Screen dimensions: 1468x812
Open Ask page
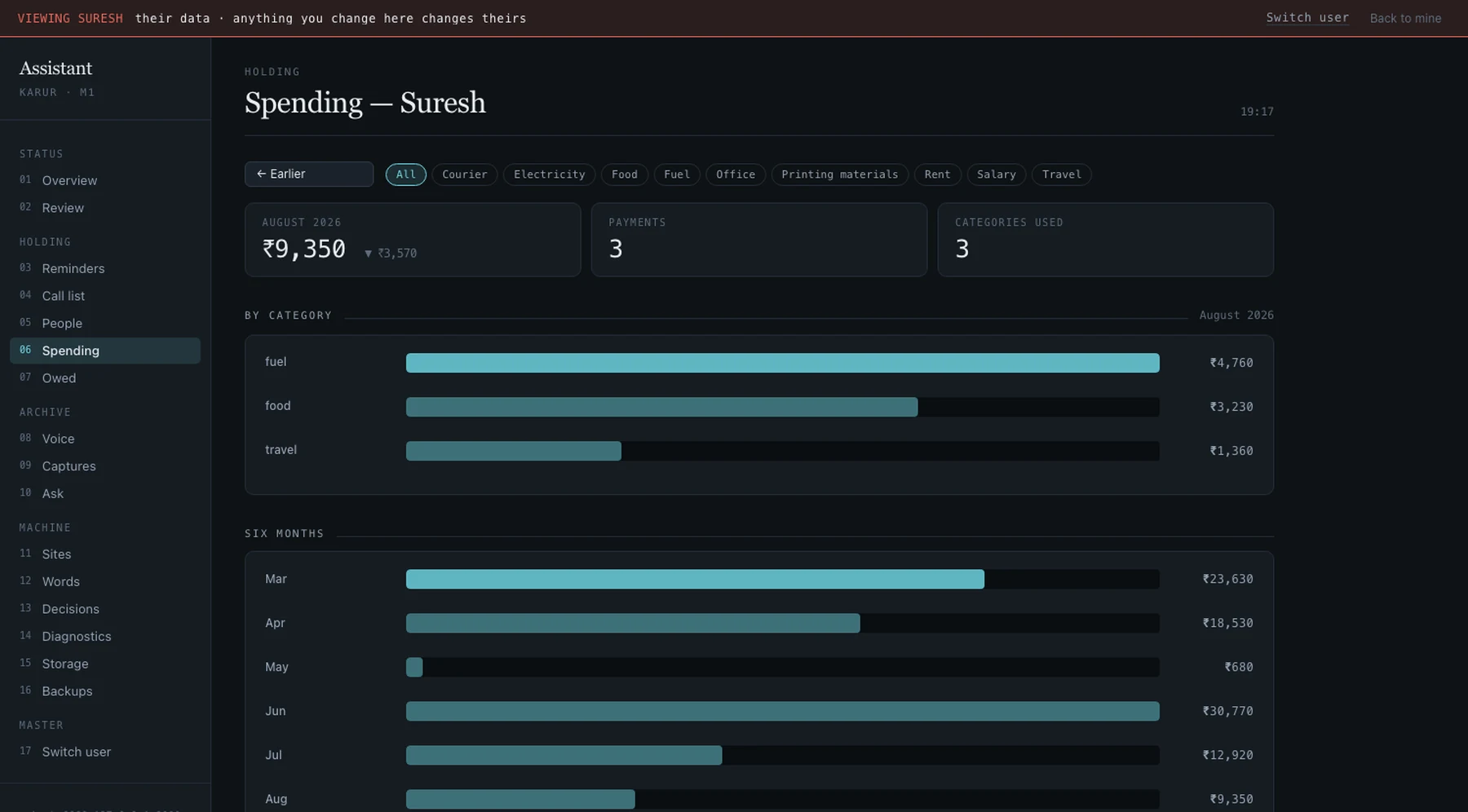pos(105,493)
